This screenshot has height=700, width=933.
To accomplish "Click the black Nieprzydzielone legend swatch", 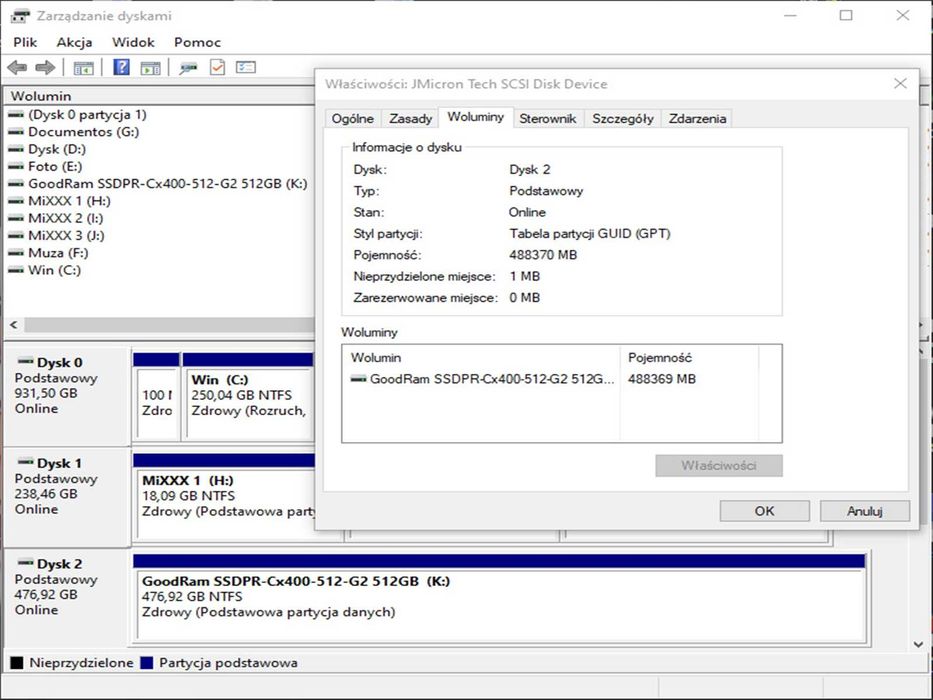I will (x=17, y=662).
